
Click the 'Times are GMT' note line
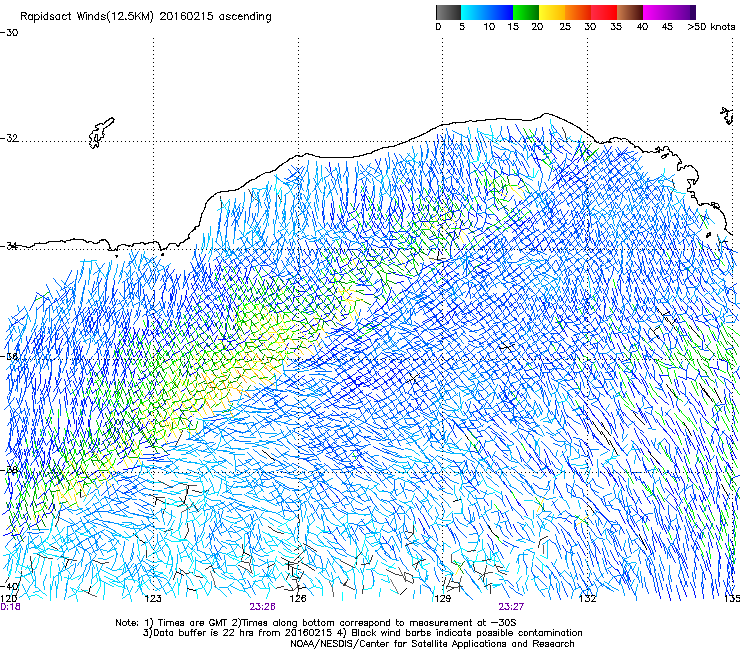[x=315, y=623]
